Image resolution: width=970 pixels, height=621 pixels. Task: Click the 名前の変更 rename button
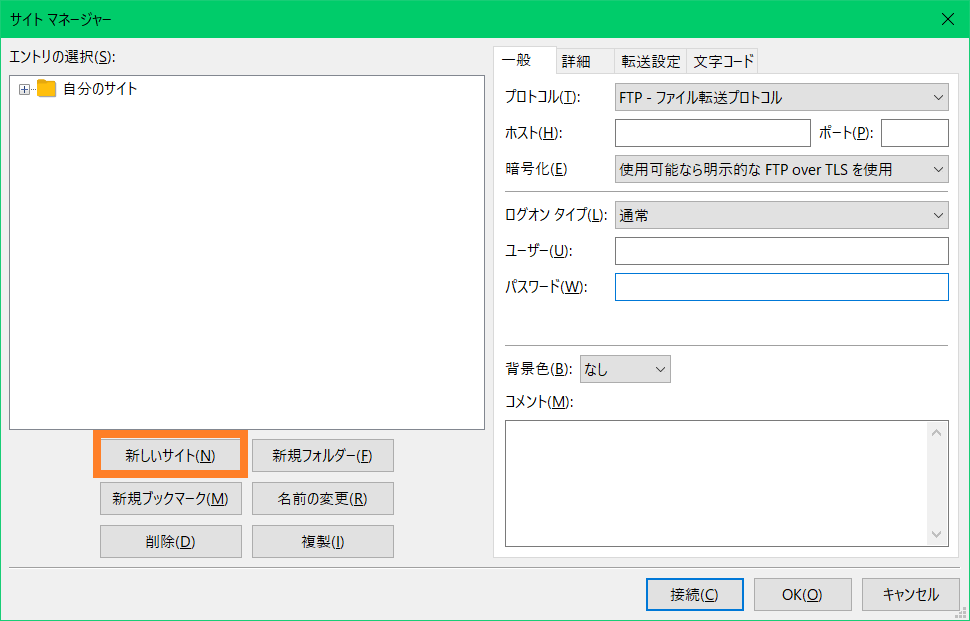click(323, 499)
